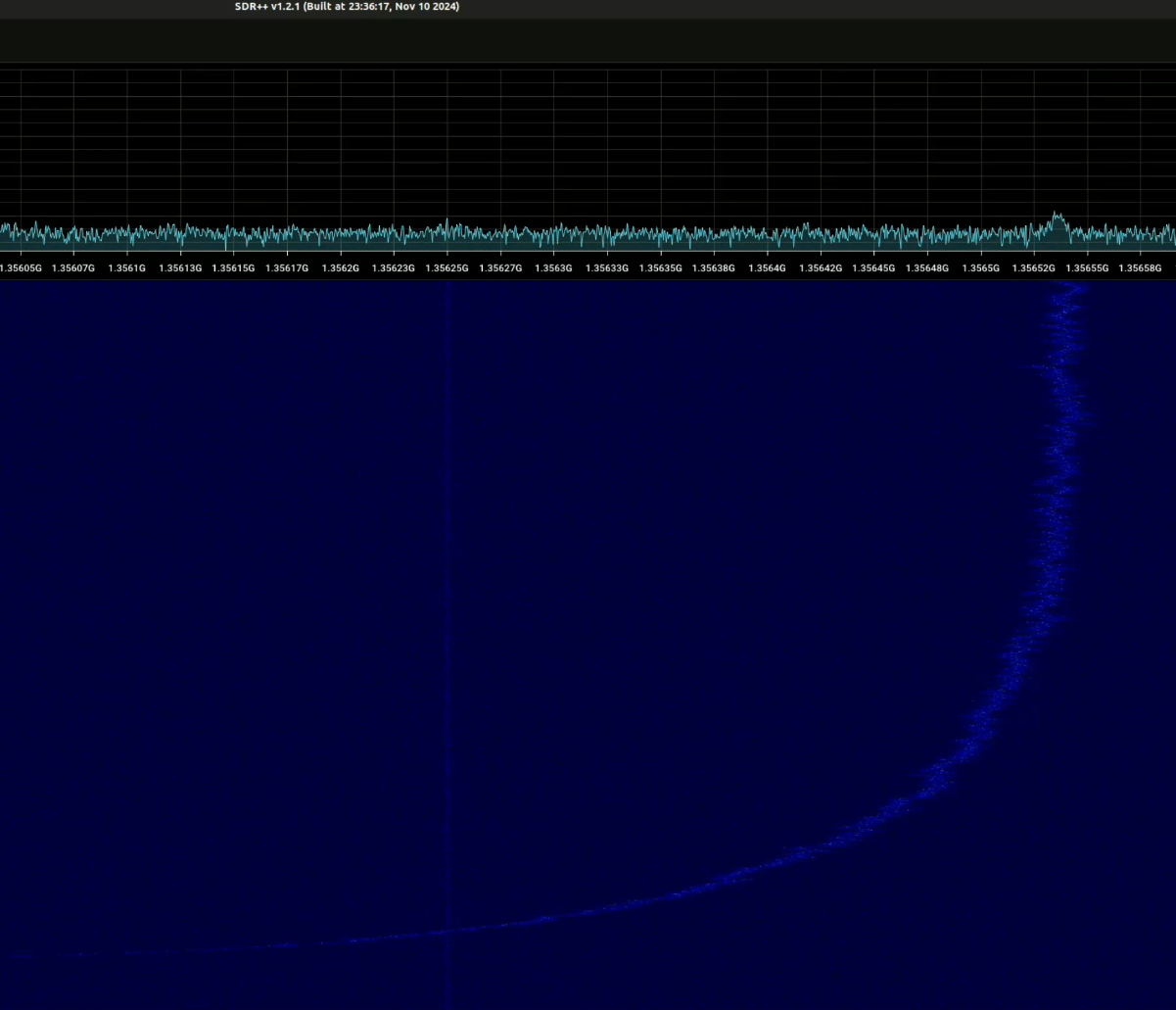Select 1.3564G on the frequency axis
Screen dimensions: 1176x1010
pyautogui.click(x=767, y=267)
